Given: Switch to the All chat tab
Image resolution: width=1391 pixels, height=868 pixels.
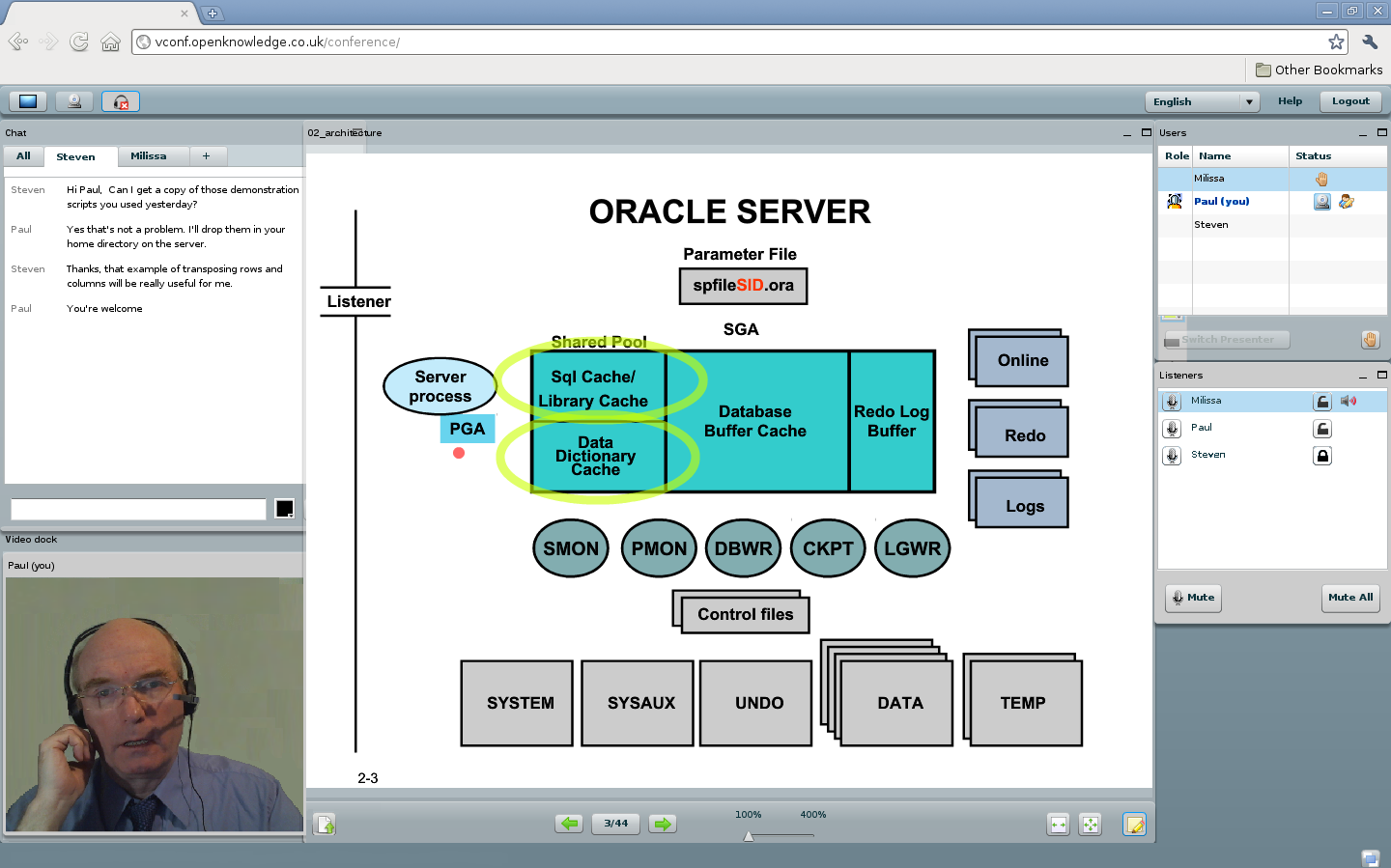Looking at the screenshot, I should pos(23,156).
